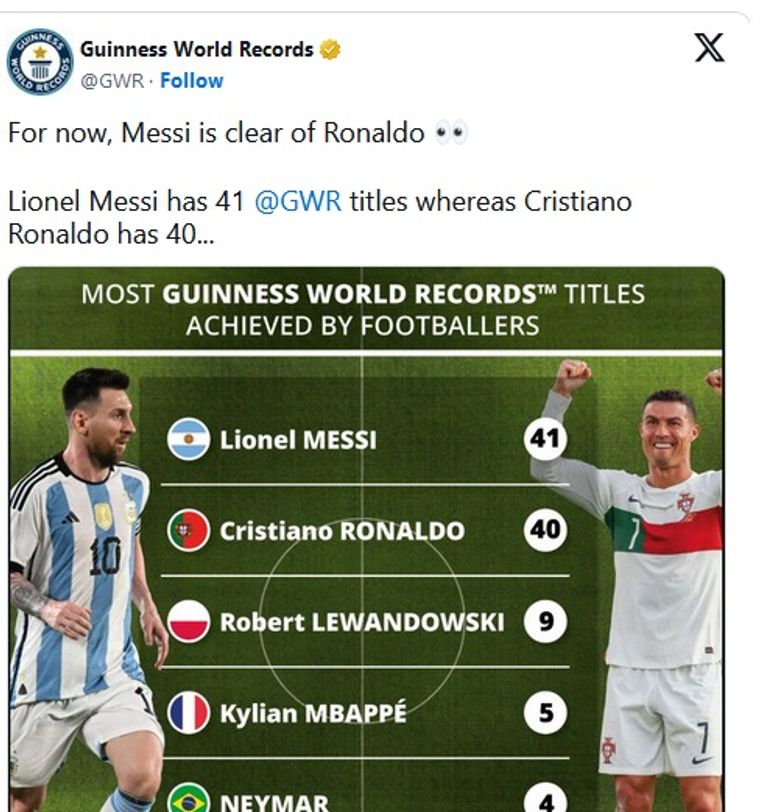The height and width of the screenshot is (812, 768).
Task: Click the Guinness World Records profile avatar
Action: [40, 62]
